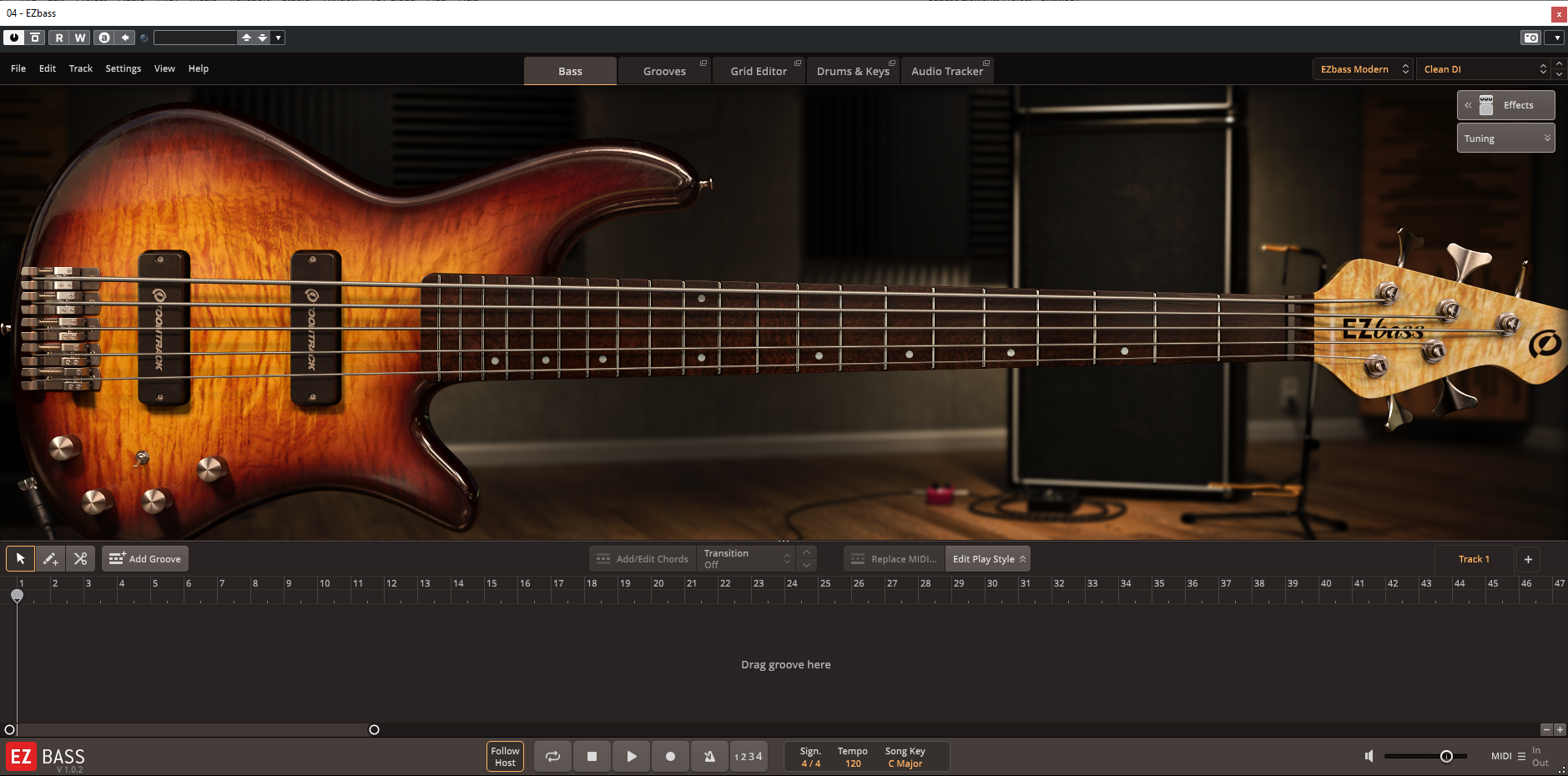The height and width of the screenshot is (776, 1568).
Task: Click the Record transport button
Action: pos(670,757)
